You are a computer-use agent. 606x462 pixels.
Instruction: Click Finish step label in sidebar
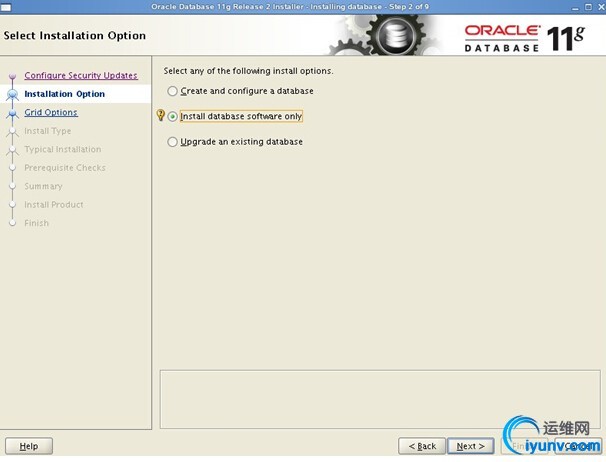point(36,223)
